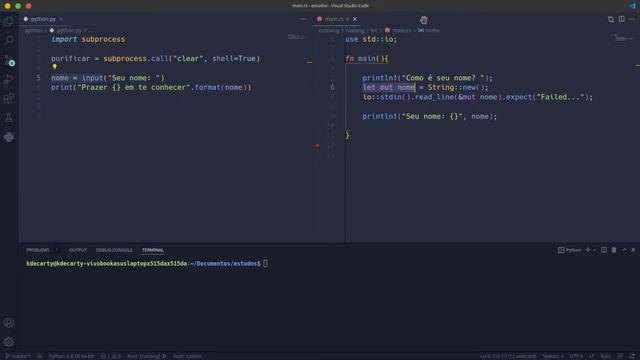Viewport: 640px width, 360px height.
Task: Open notifications bell in status bar
Action: (632, 356)
